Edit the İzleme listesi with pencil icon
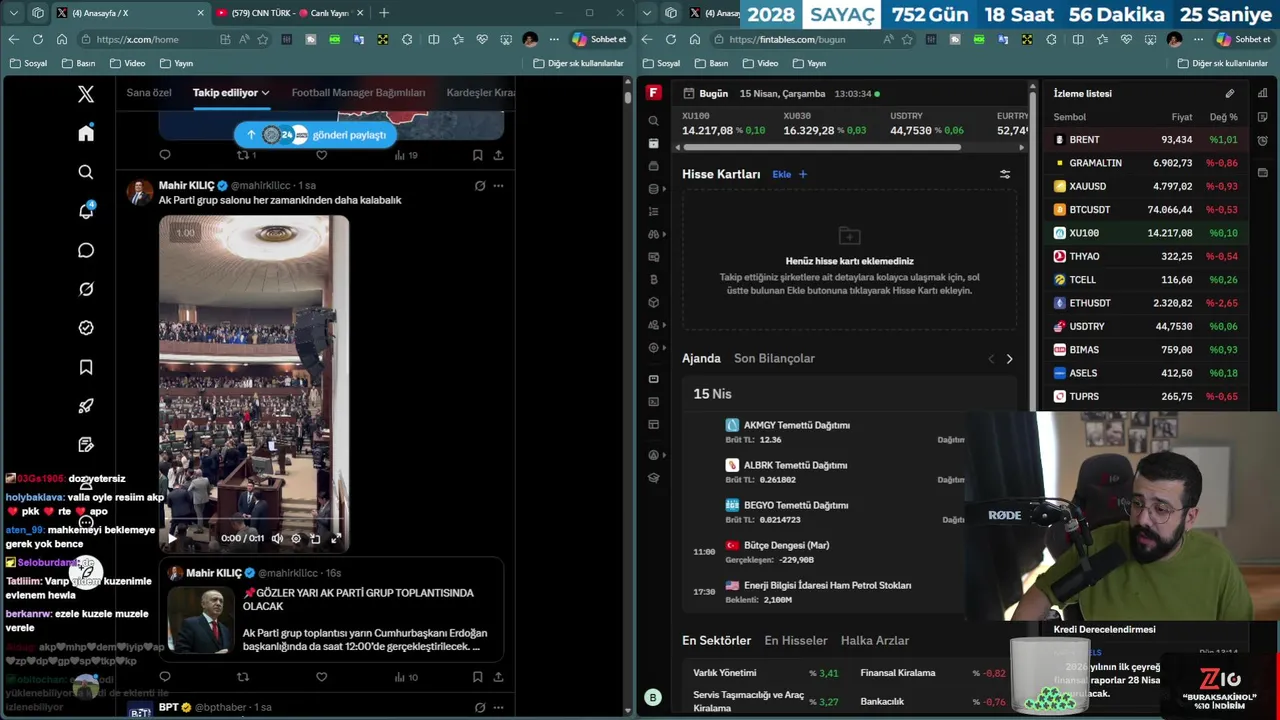This screenshot has width=1280, height=720. [x=1230, y=93]
